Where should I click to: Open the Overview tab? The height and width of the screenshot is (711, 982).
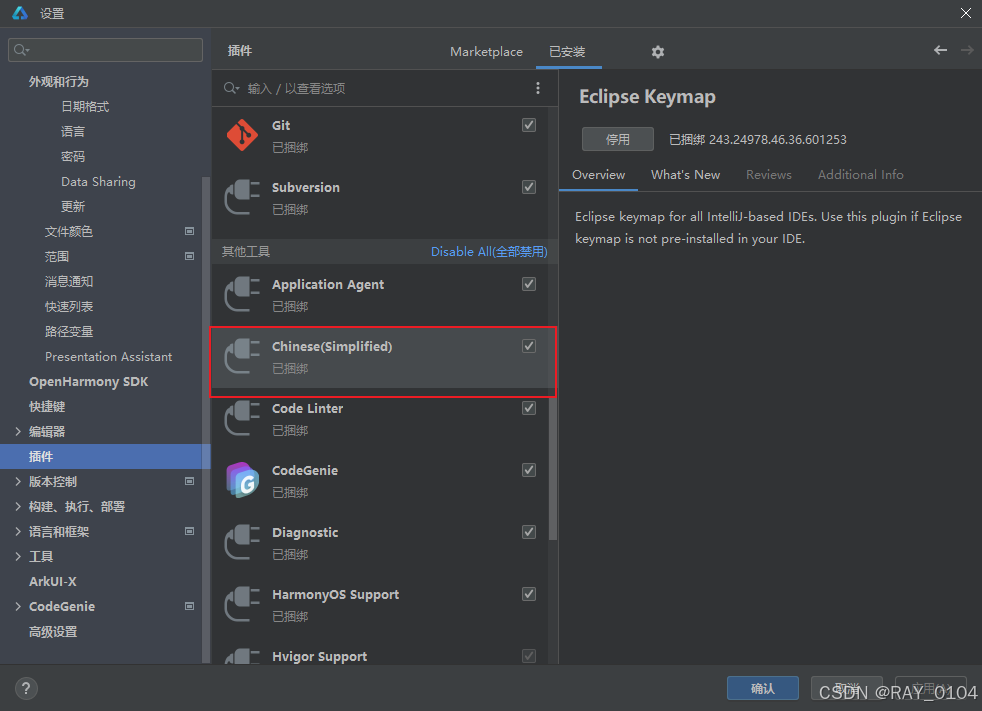pos(599,175)
